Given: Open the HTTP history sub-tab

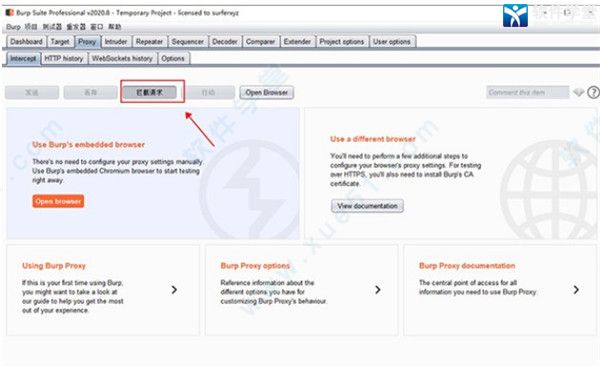Looking at the screenshot, I should point(64,59).
